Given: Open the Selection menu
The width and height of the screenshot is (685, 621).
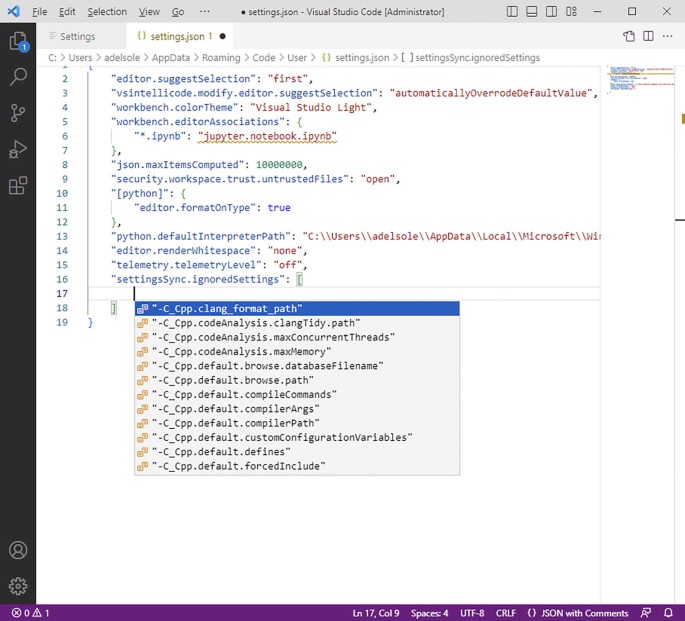Looking at the screenshot, I should [x=107, y=12].
